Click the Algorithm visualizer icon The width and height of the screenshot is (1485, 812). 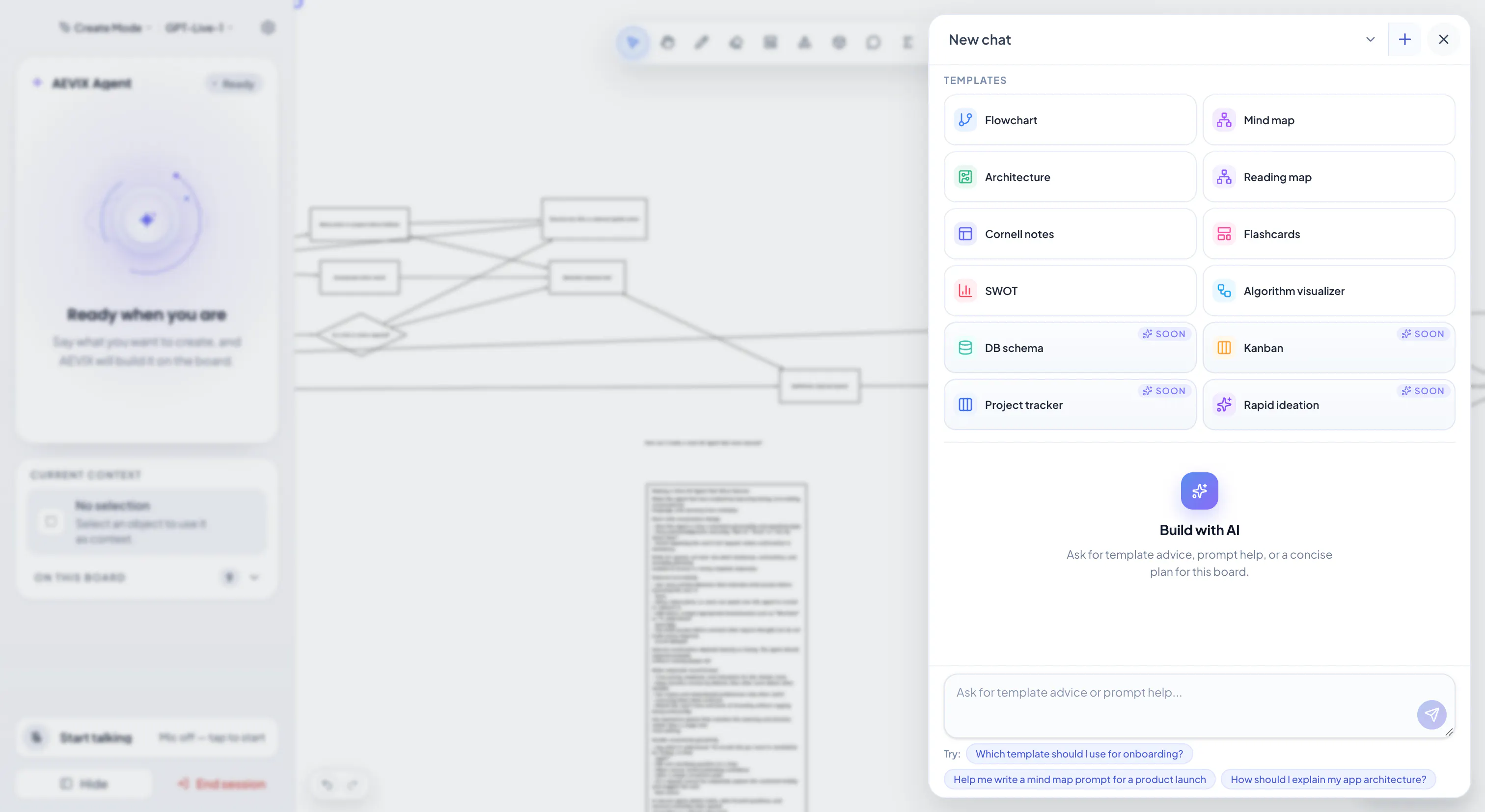tap(1224, 291)
